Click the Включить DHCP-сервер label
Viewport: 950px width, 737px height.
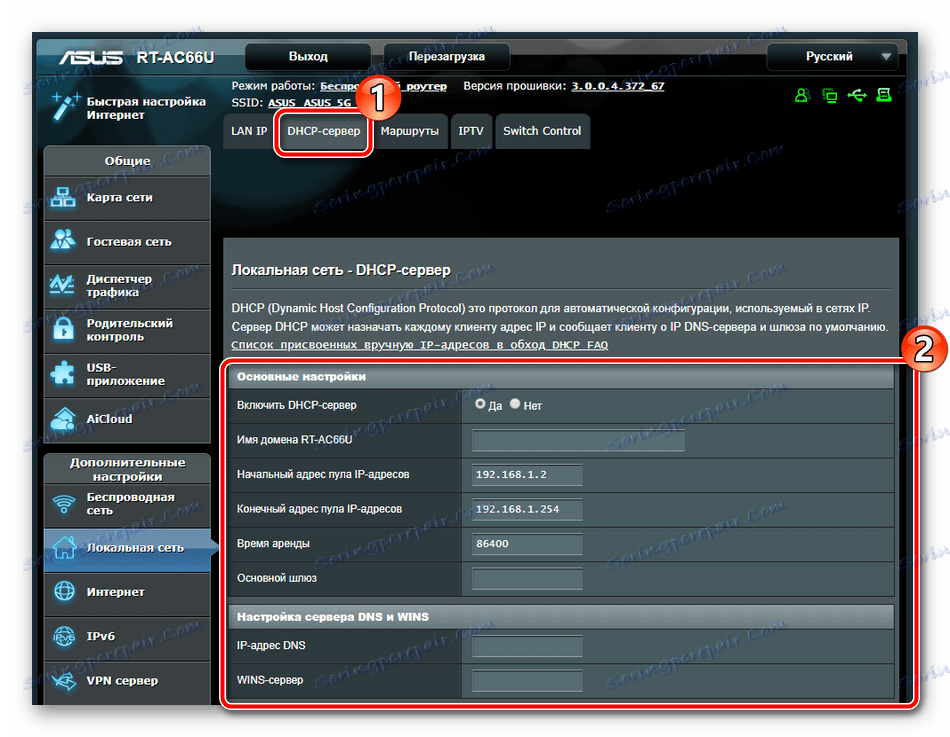click(x=297, y=405)
